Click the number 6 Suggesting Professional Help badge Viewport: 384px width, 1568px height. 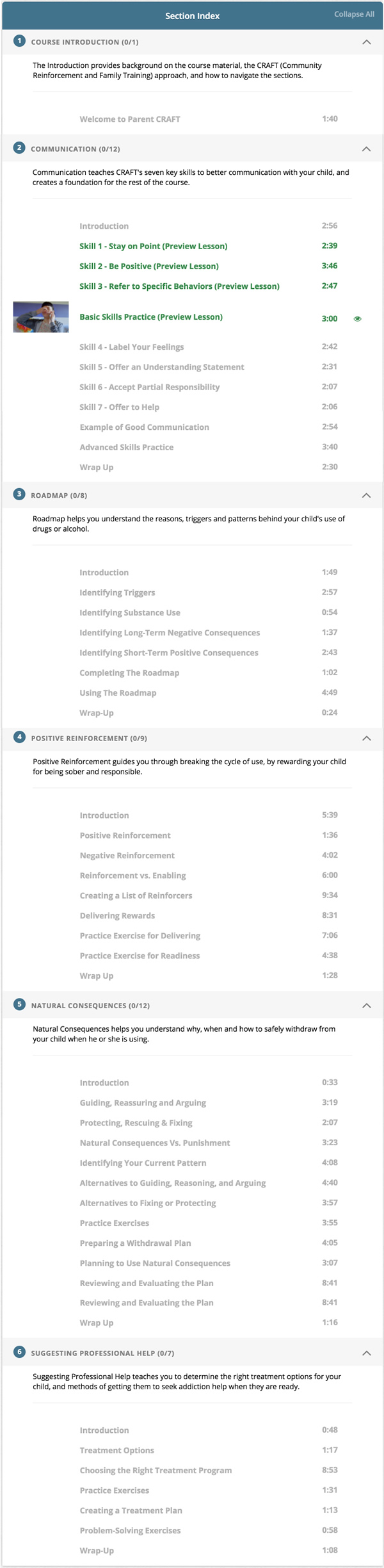coord(19,1352)
